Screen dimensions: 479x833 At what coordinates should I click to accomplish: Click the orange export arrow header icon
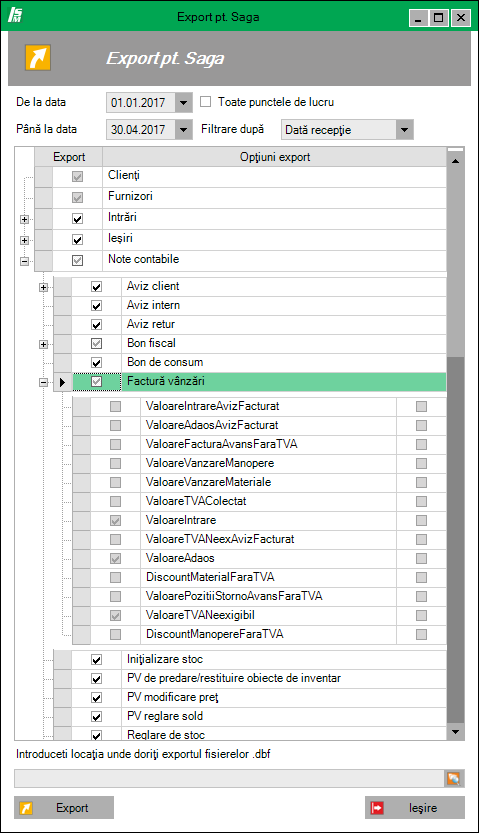pos(38,57)
